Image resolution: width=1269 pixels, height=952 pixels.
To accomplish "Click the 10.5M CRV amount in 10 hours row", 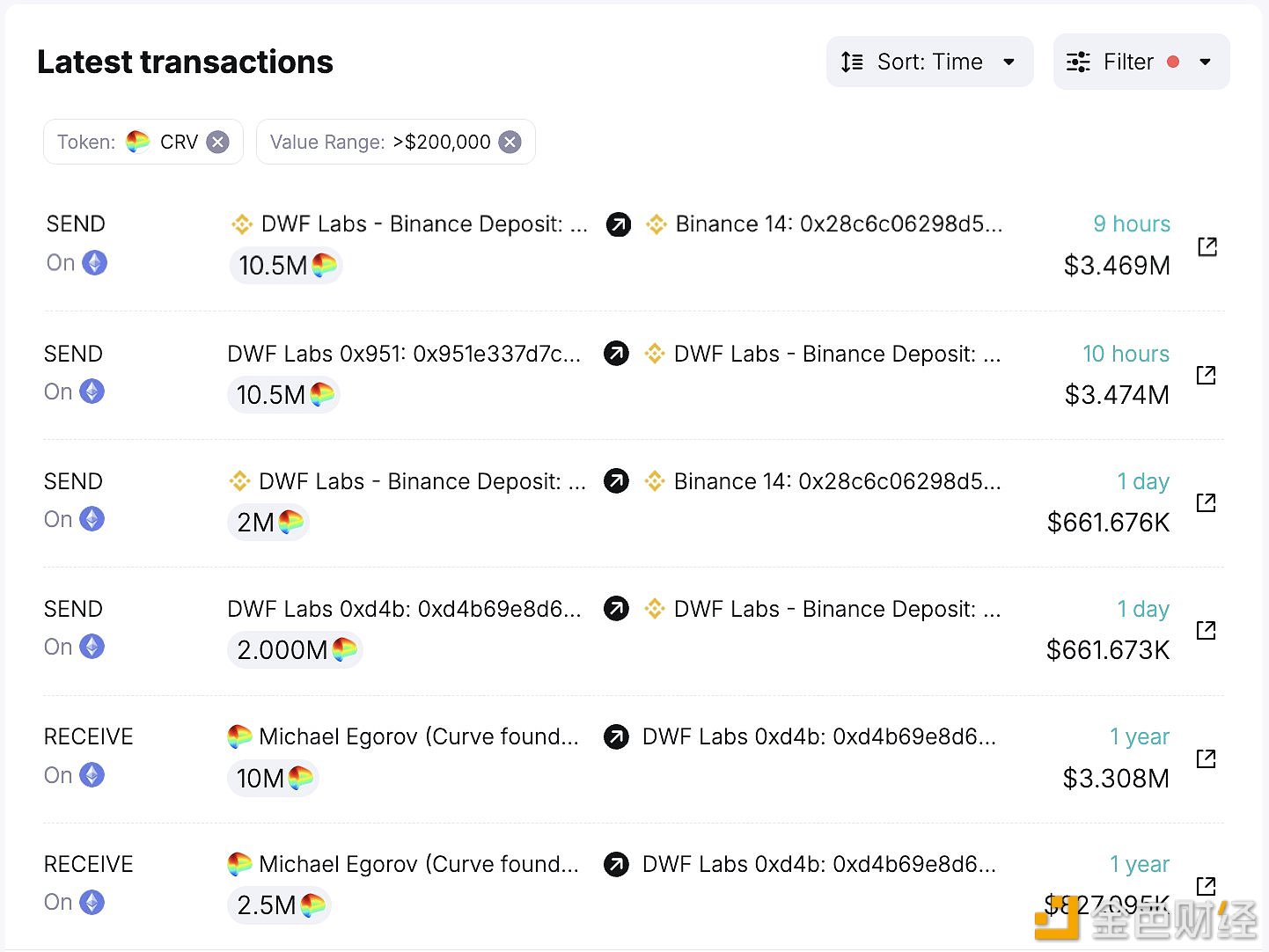I will pyautogui.click(x=283, y=394).
